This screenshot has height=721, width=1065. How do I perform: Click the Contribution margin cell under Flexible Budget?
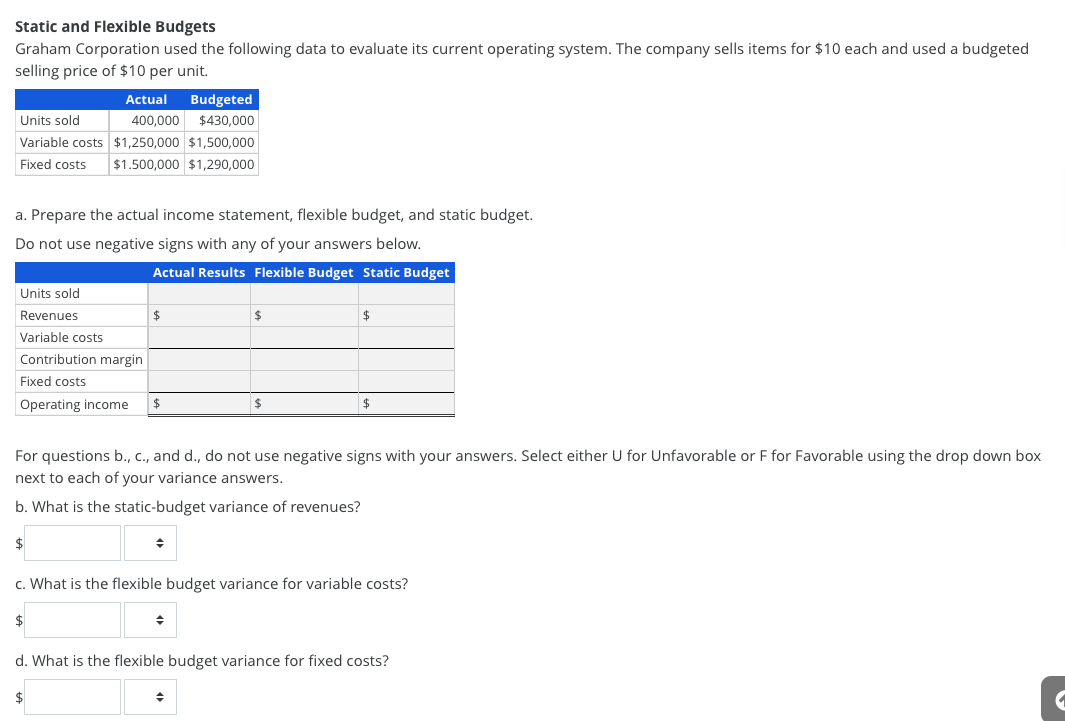303,358
